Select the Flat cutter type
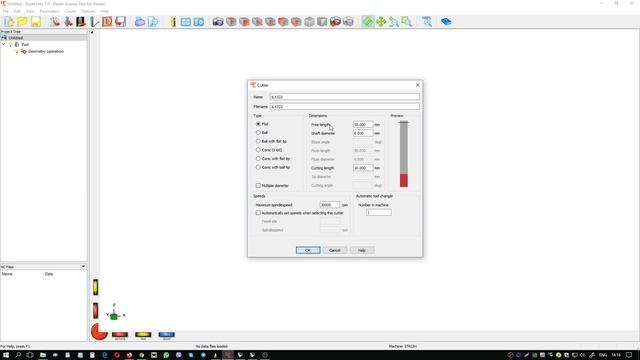 (258, 124)
